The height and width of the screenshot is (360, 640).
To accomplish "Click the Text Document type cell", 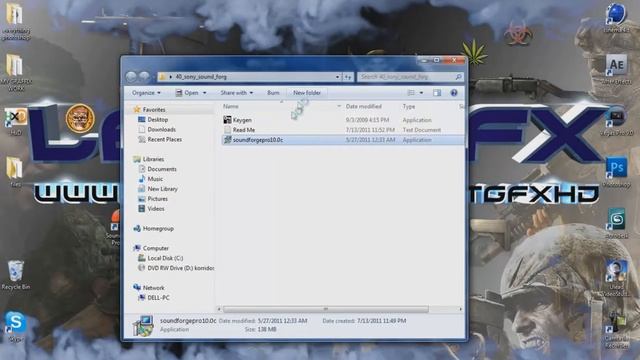I will point(422,130).
